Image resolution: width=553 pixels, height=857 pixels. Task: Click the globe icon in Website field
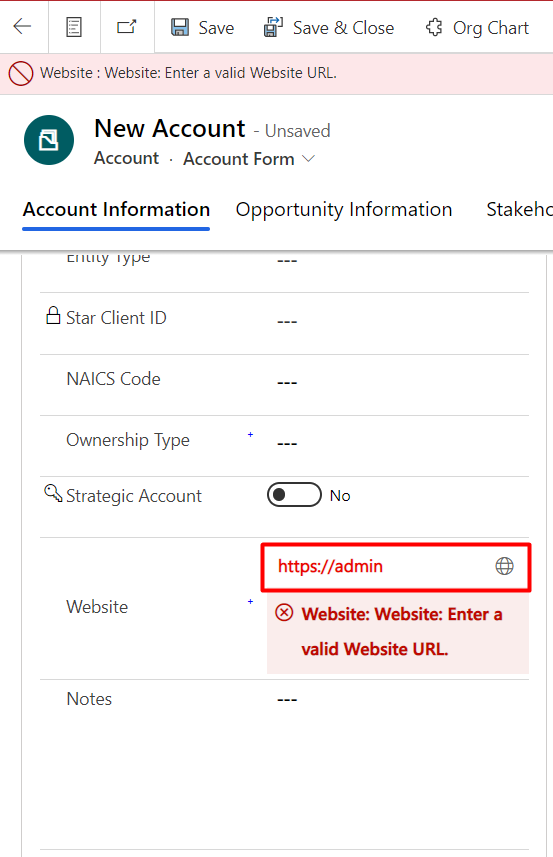(504, 566)
